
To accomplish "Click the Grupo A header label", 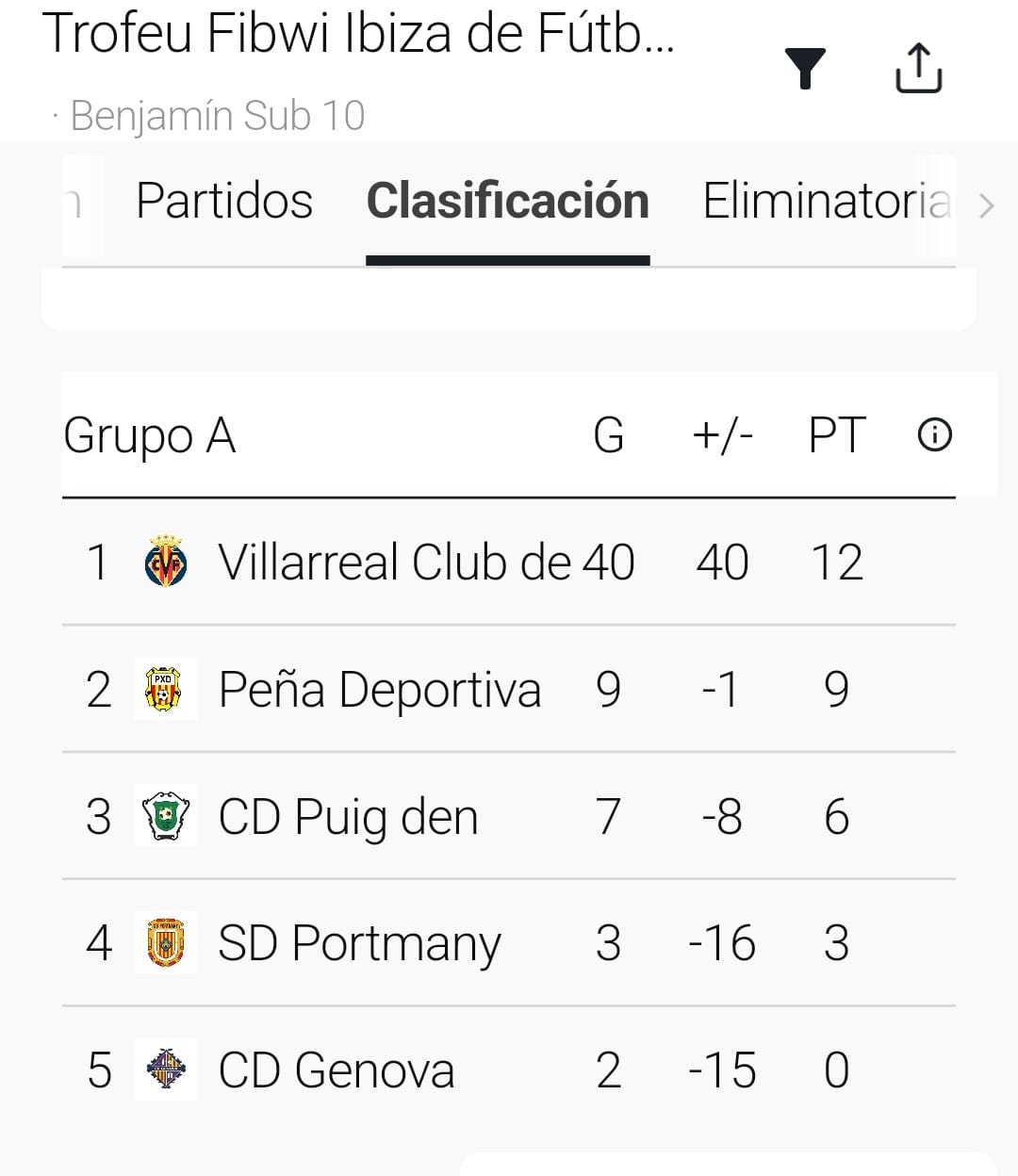I will pos(149,435).
